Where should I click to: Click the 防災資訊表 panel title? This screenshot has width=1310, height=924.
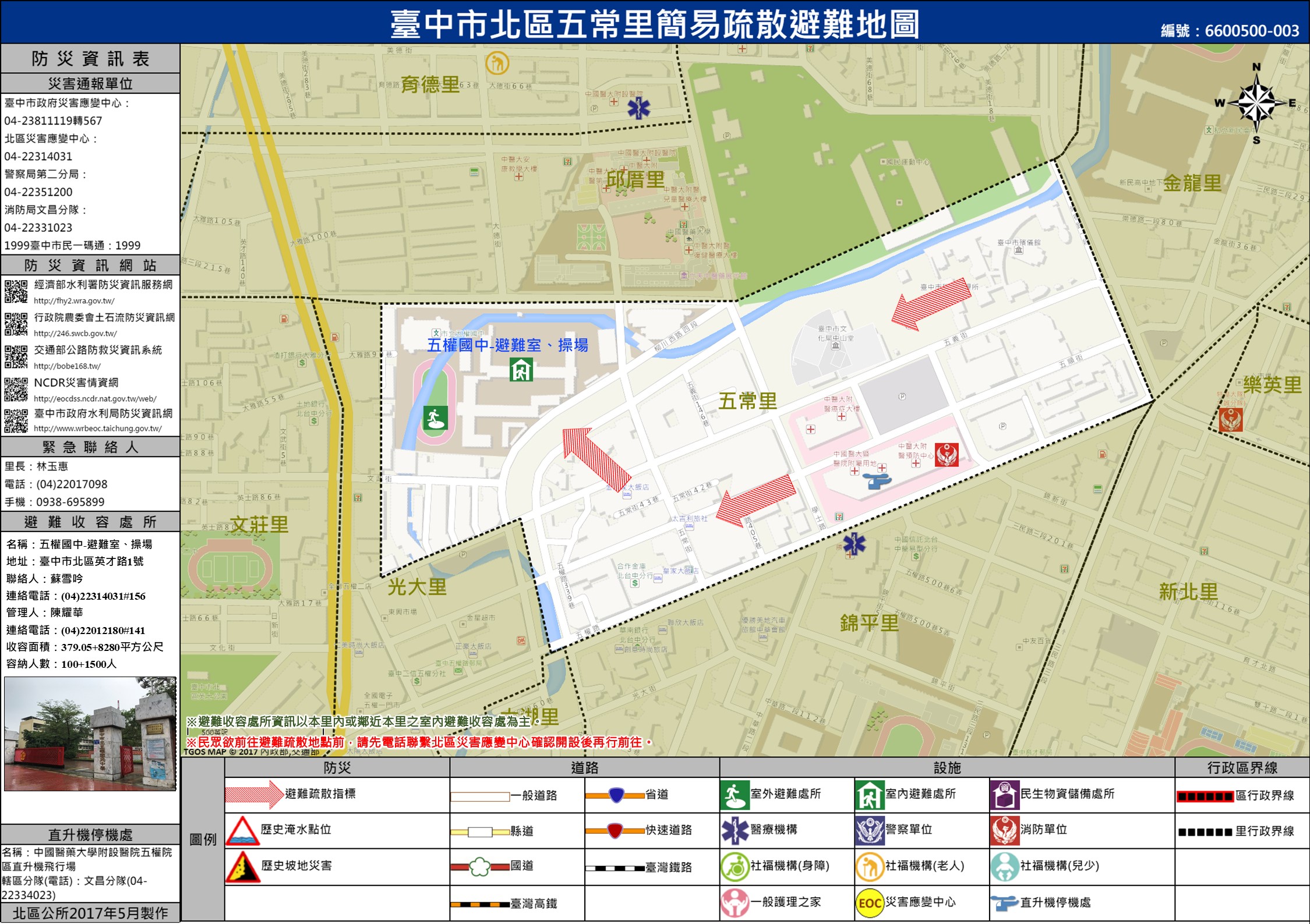(90, 58)
